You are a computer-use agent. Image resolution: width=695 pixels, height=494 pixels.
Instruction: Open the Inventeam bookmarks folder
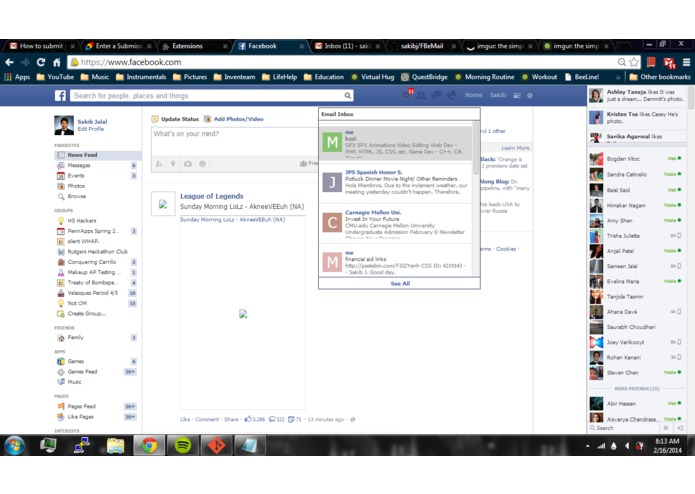tap(234, 77)
